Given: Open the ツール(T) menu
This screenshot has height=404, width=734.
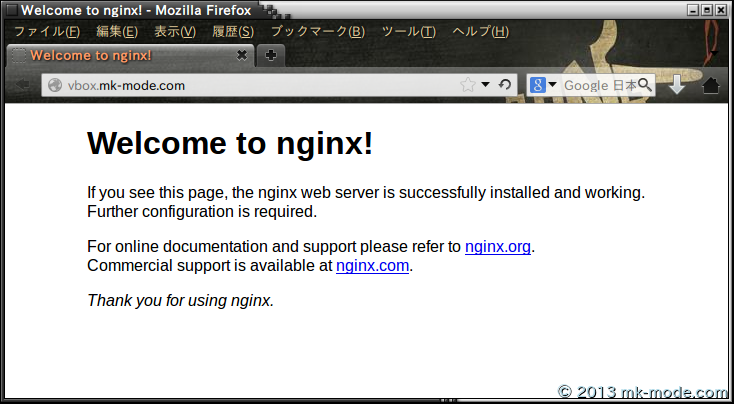Looking at the screenshot, I should pyautogui.click(x=408, y=31).
